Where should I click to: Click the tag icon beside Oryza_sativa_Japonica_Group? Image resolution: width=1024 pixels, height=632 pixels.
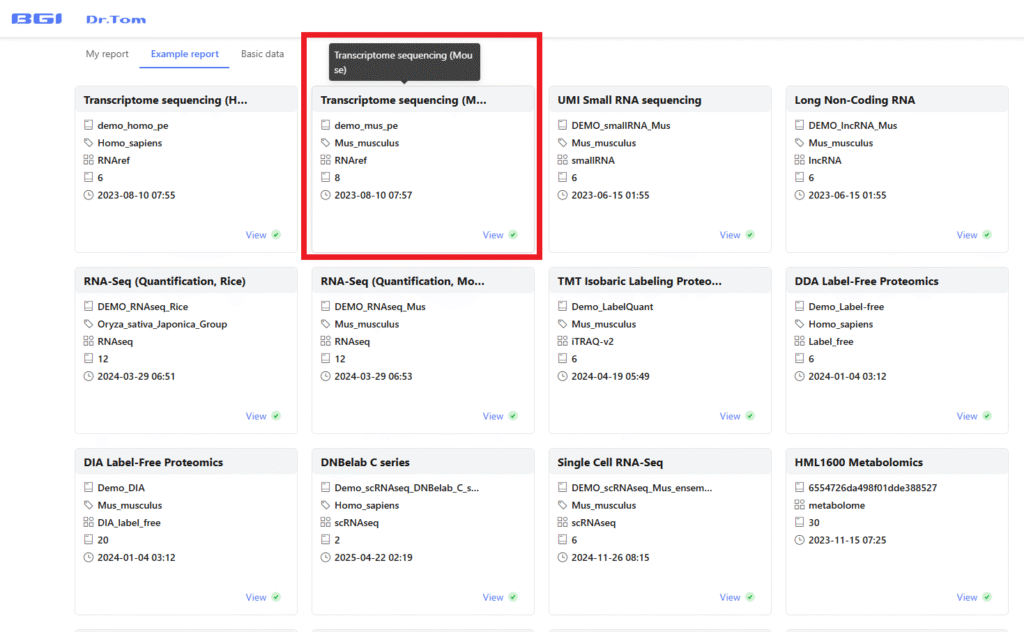click(88, 324)
